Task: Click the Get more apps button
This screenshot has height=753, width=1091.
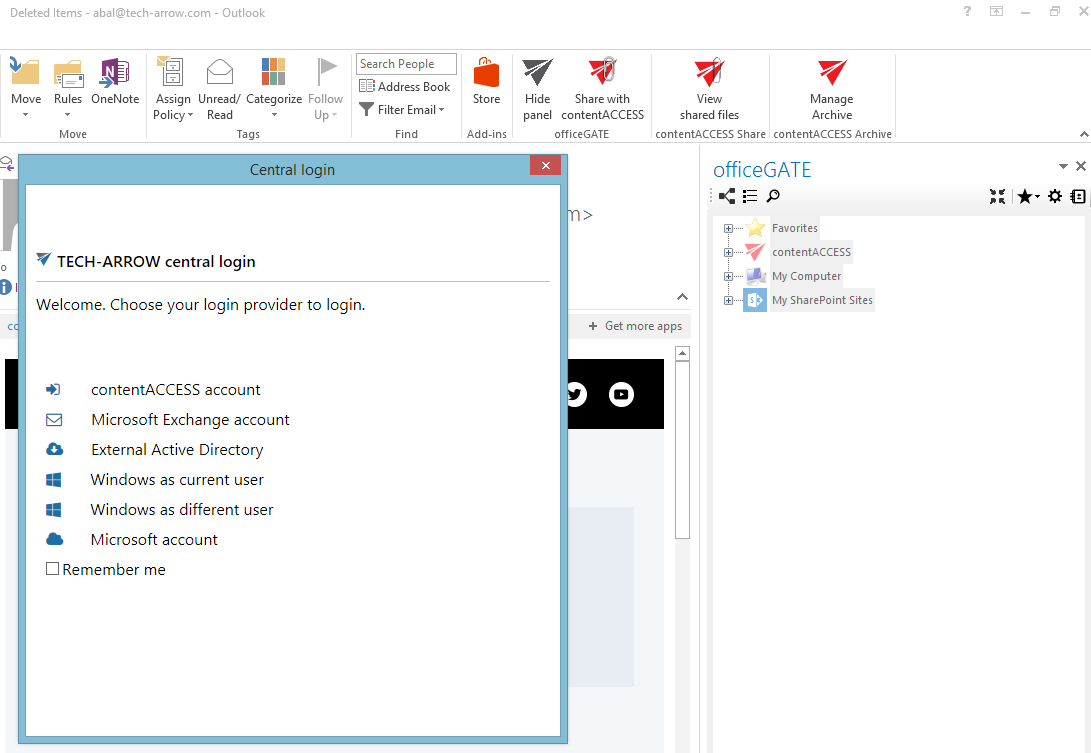Action: click(x=634, y=326)
